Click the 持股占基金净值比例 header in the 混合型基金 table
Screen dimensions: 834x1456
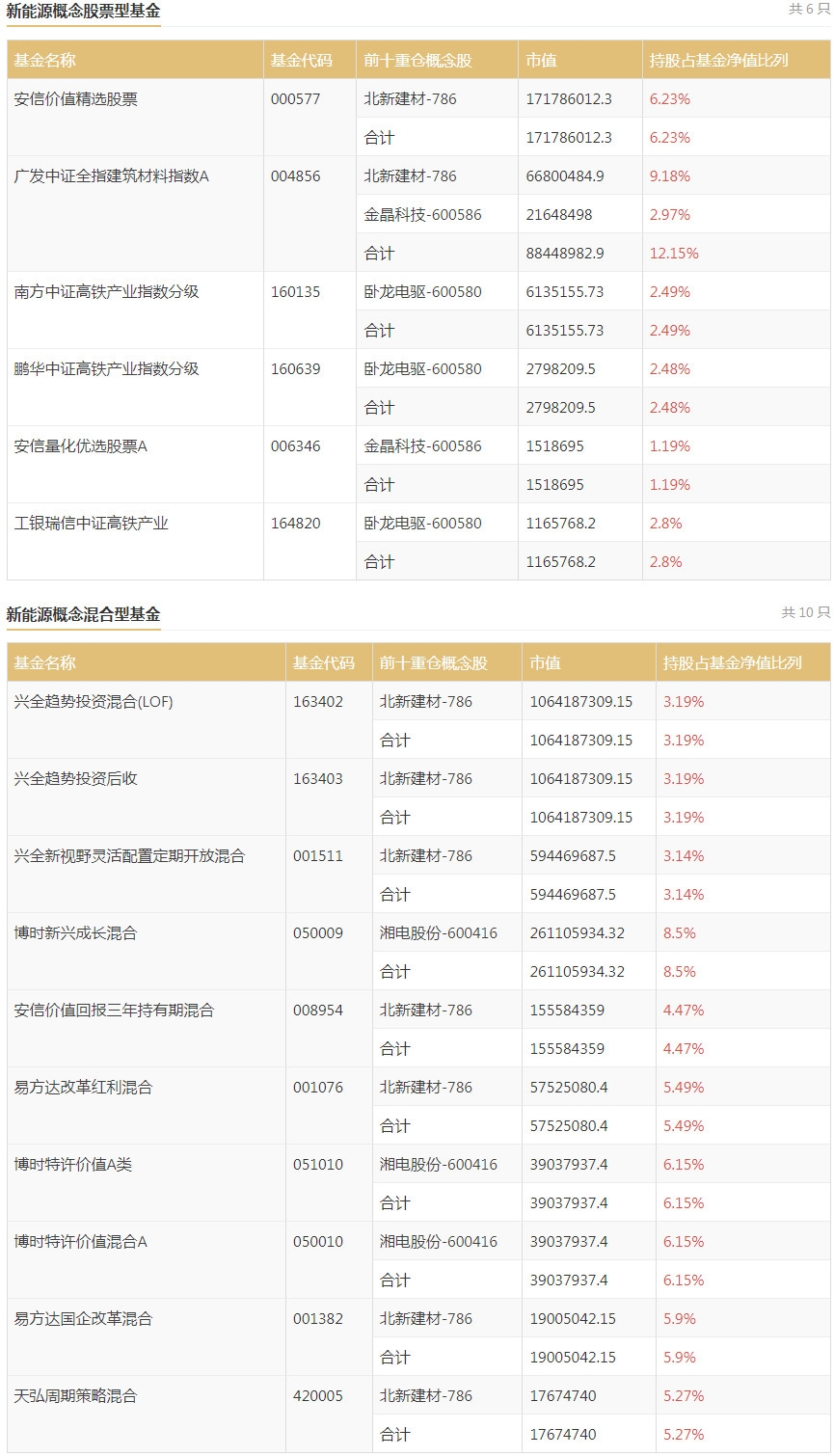coord(733,662)
